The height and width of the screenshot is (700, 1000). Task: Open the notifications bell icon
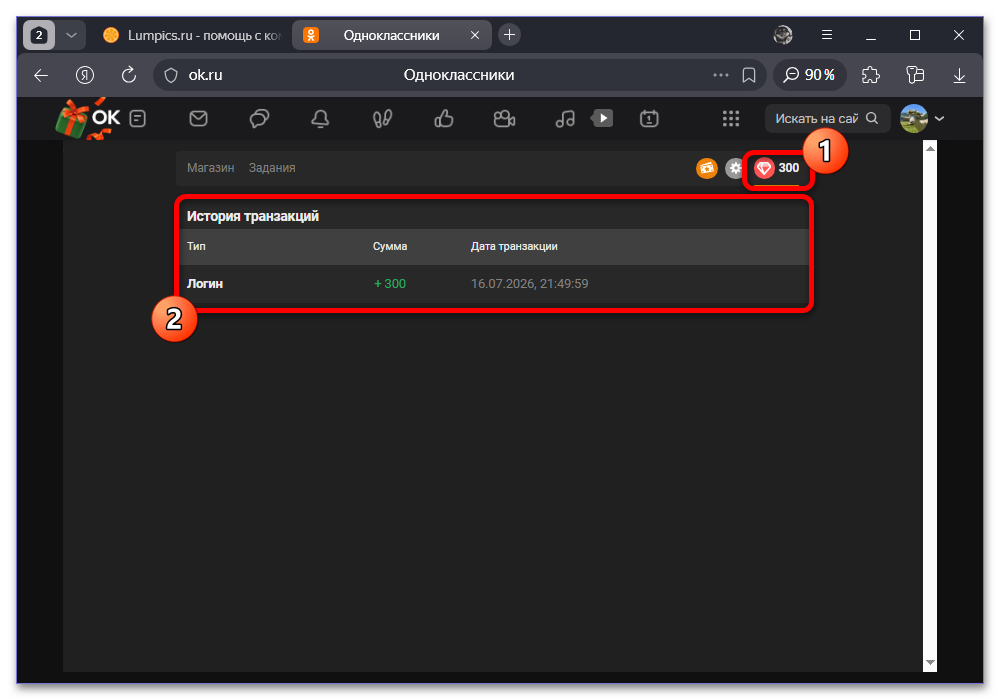pyautogui.click(x=320, y=119)
